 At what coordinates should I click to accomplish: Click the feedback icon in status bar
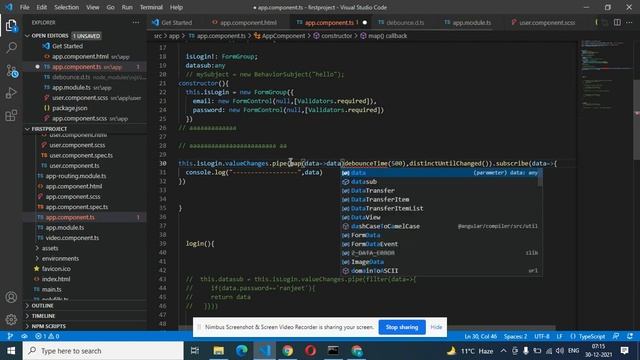[x=616, y=336]
